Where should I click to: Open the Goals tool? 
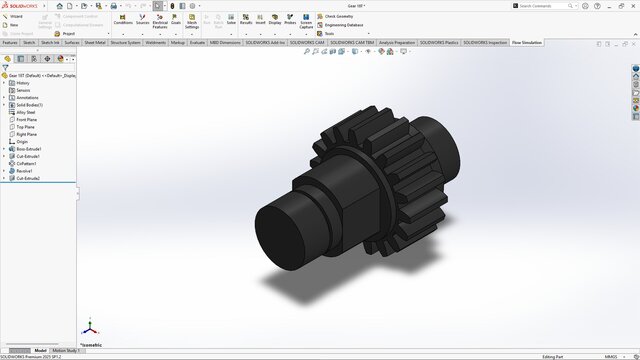click(176, 20)
